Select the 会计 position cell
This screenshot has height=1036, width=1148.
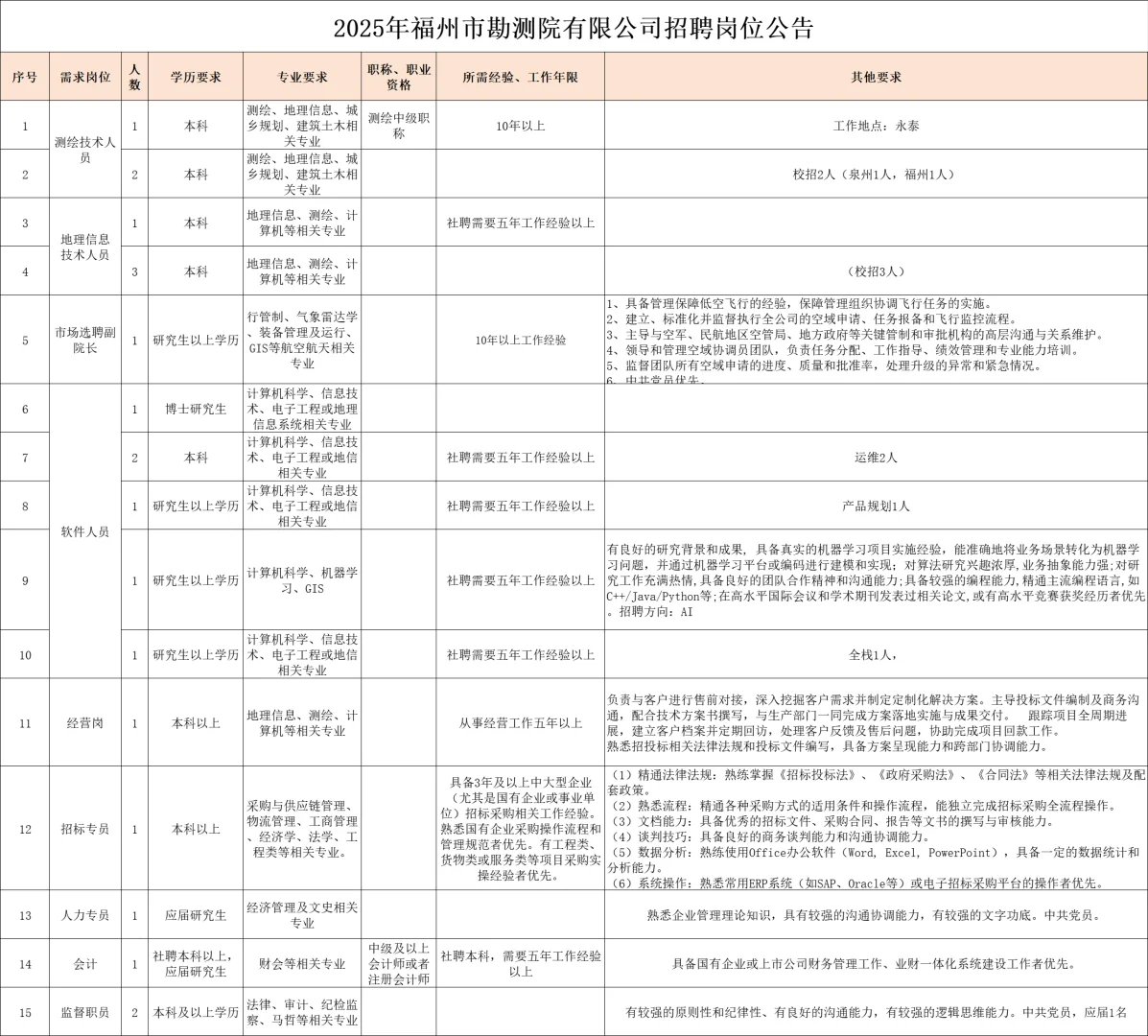pyautogui.click(x=85, y=963)
